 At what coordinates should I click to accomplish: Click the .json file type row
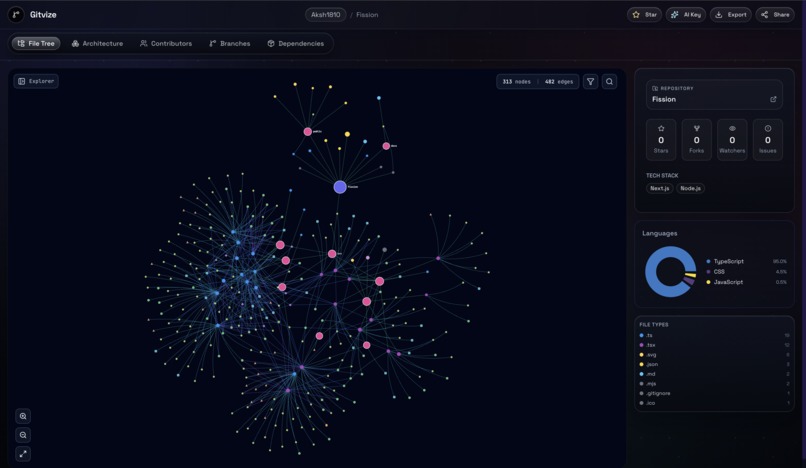click(715, 364)
